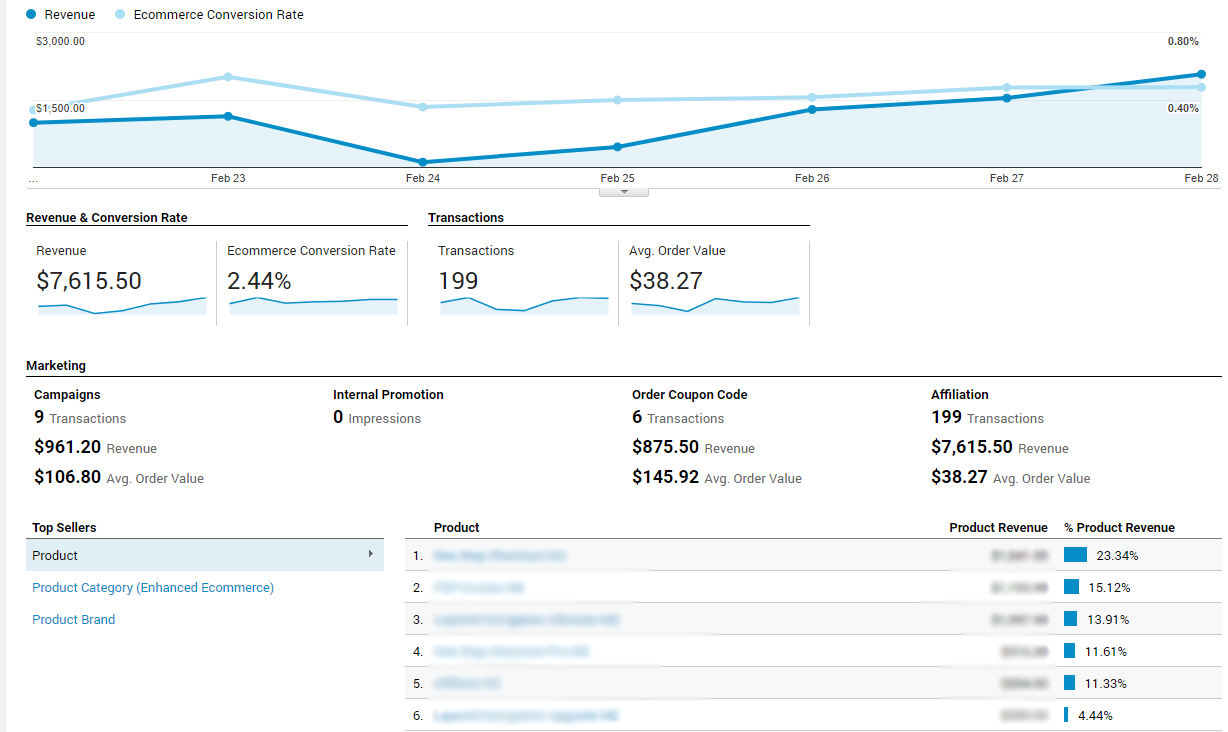Select the Feb 25 Revenue data point
The image size is (1228, 732).
click(x=617, y=147)
